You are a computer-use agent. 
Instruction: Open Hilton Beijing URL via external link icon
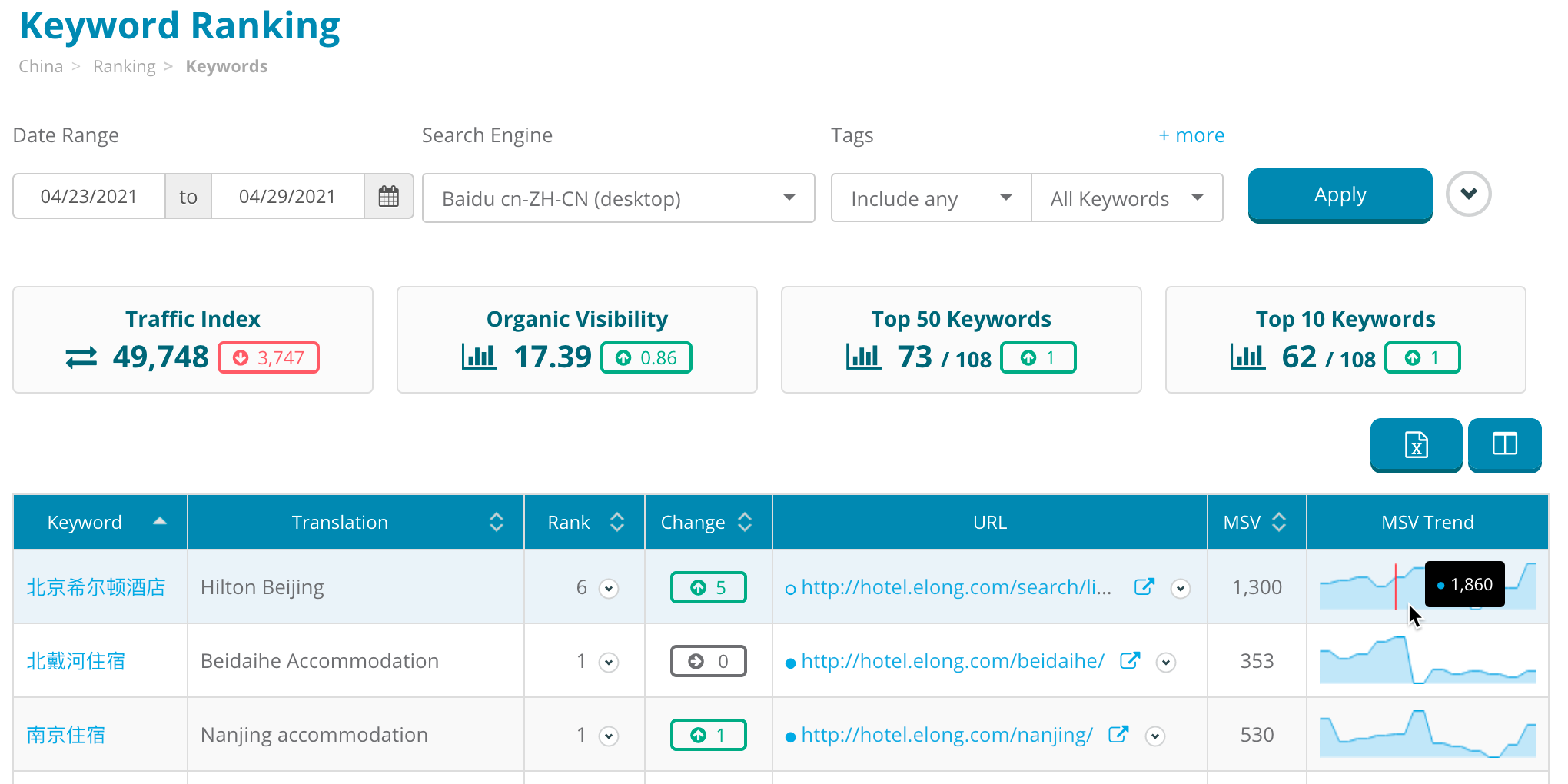[x=1144, y=586]
